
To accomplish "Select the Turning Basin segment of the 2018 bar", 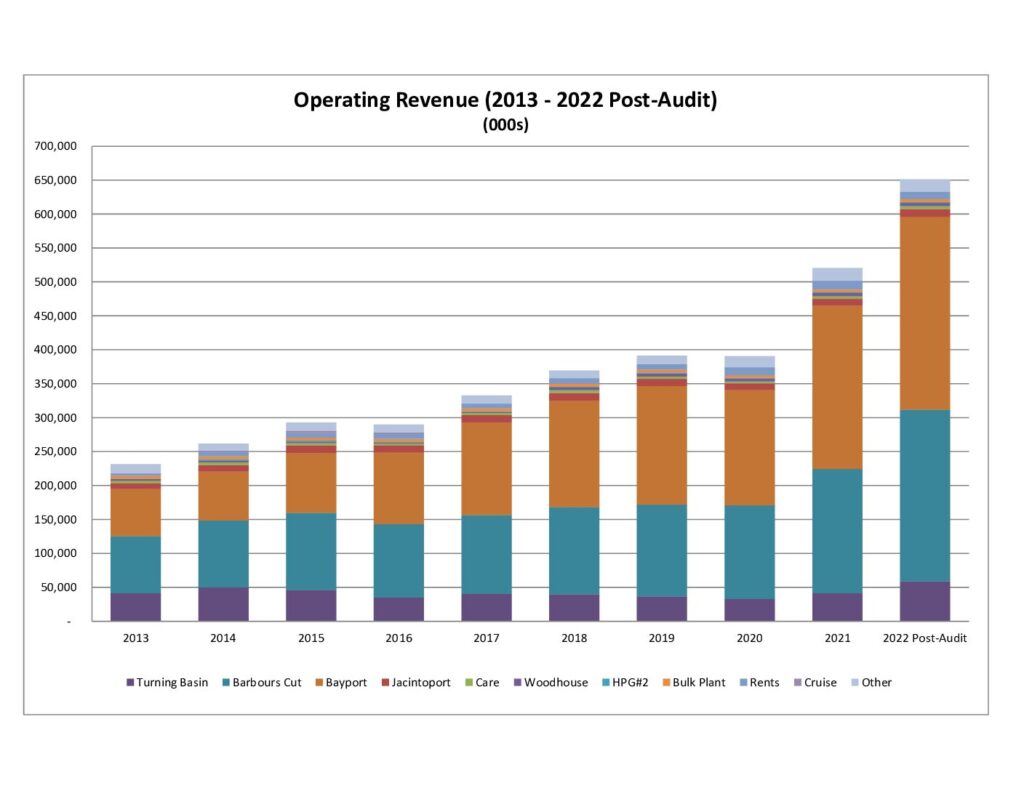I will click(x=574, y=608).
